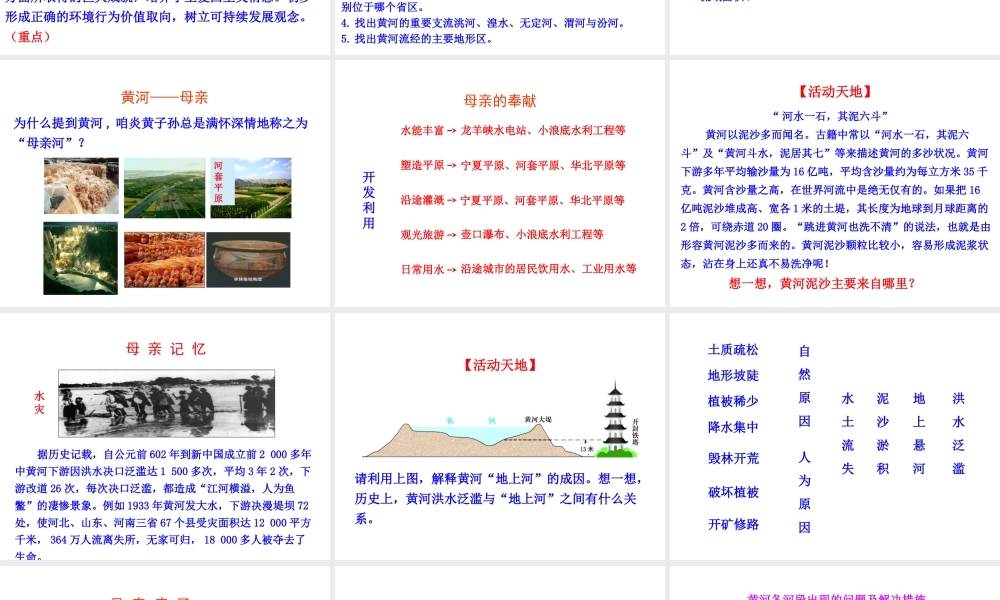Open the waterfall photo in 黄河——母亲 slide

tap(81, 186)
